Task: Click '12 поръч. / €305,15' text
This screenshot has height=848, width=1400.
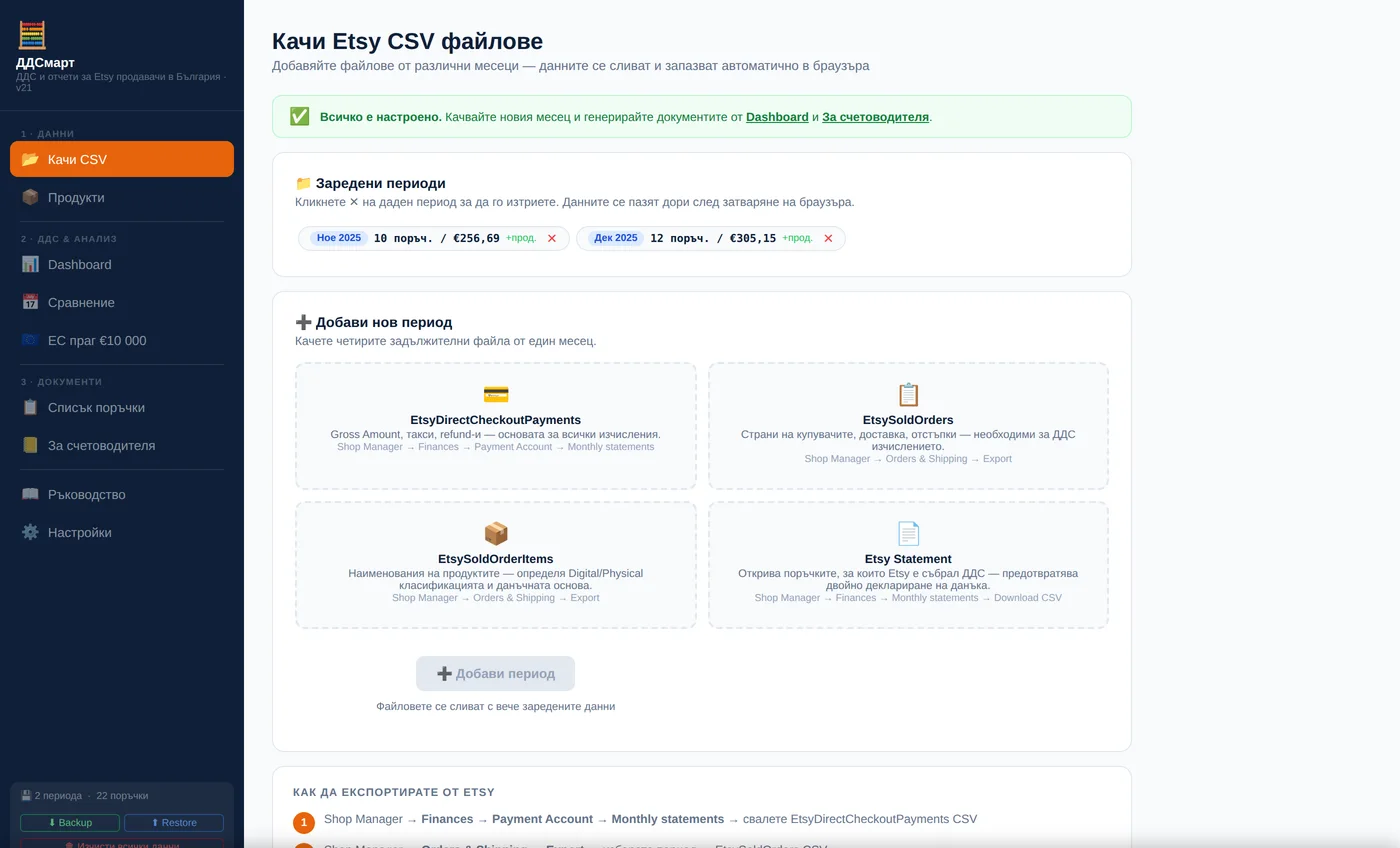Action: 713,238
